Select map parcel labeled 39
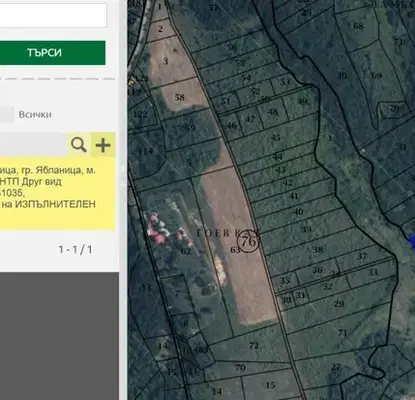The height and width of the screenshot is (400, 415). [x=306, y=229]
